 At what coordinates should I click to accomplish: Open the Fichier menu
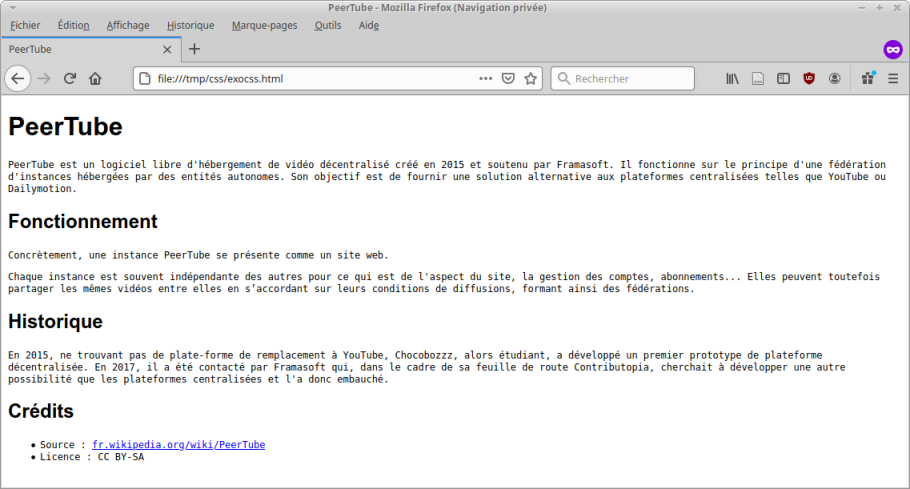[x=25, y=26]
